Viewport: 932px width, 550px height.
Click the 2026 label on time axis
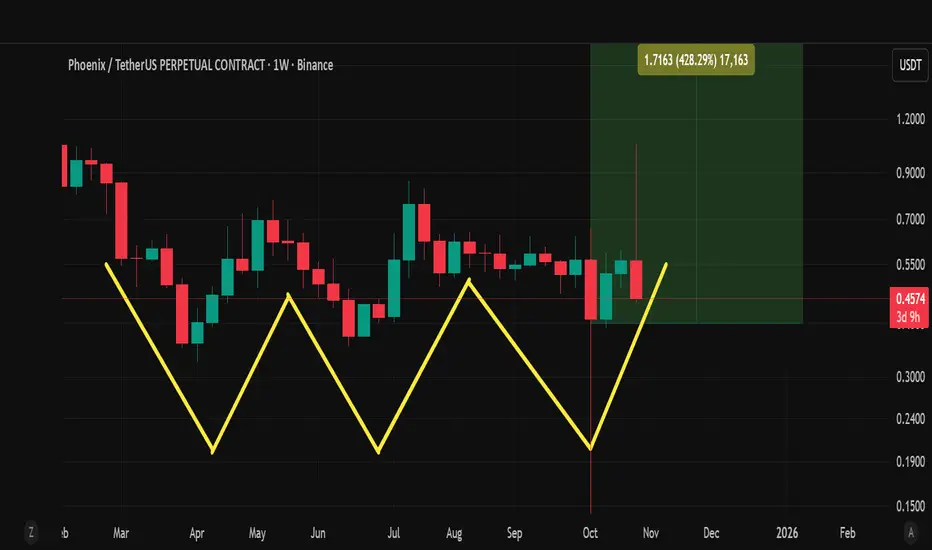pyautogui.click(x=787, y=533)
